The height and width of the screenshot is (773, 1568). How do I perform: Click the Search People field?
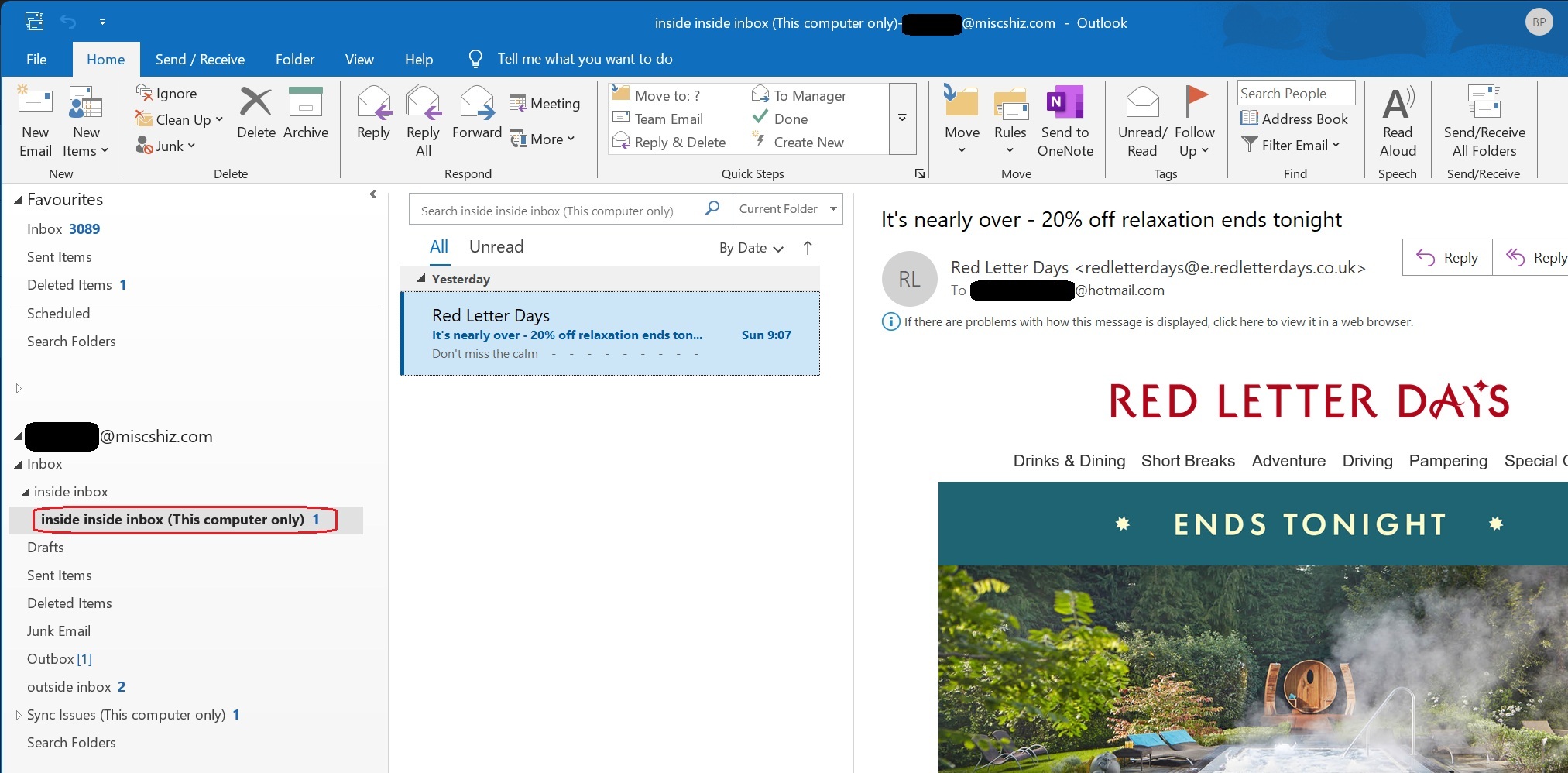1296,93
